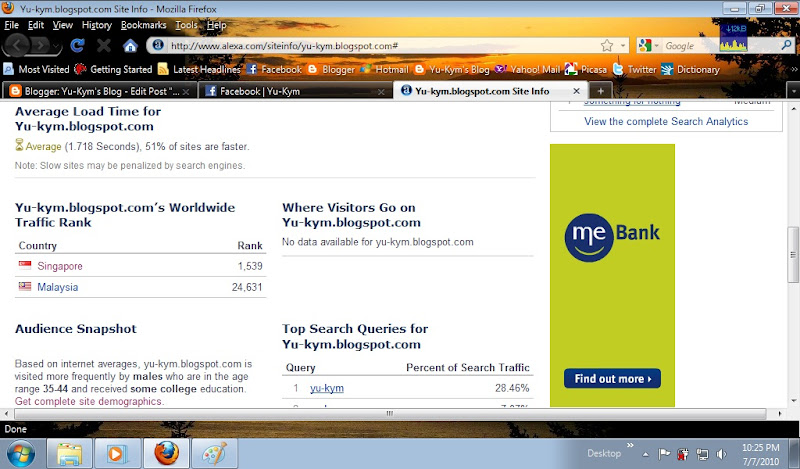Click vertical scrollbar down arrow
800x469 pixels.
(793, 401)
